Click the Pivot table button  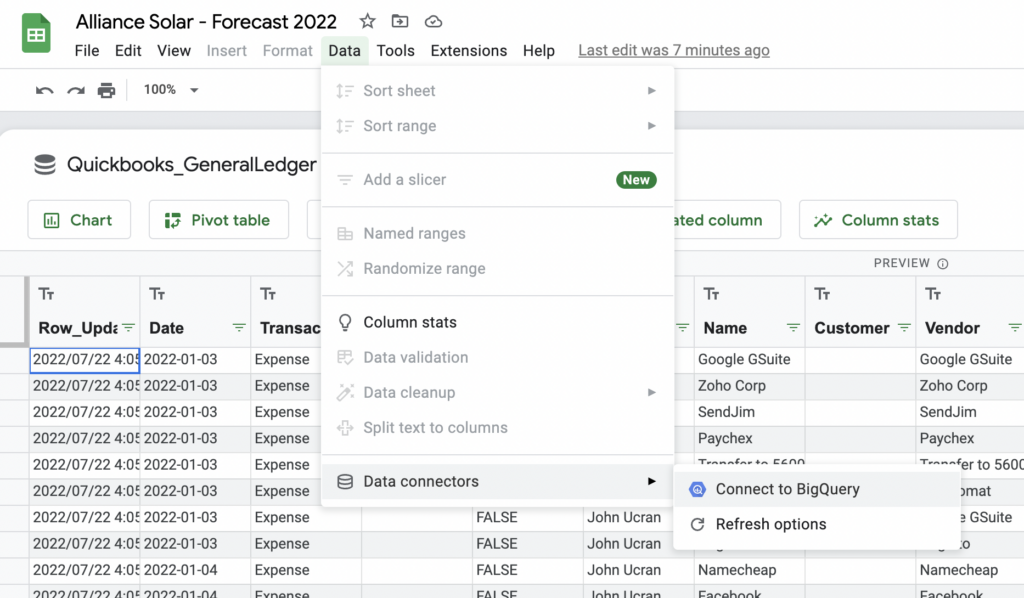[x=219, y=220]
